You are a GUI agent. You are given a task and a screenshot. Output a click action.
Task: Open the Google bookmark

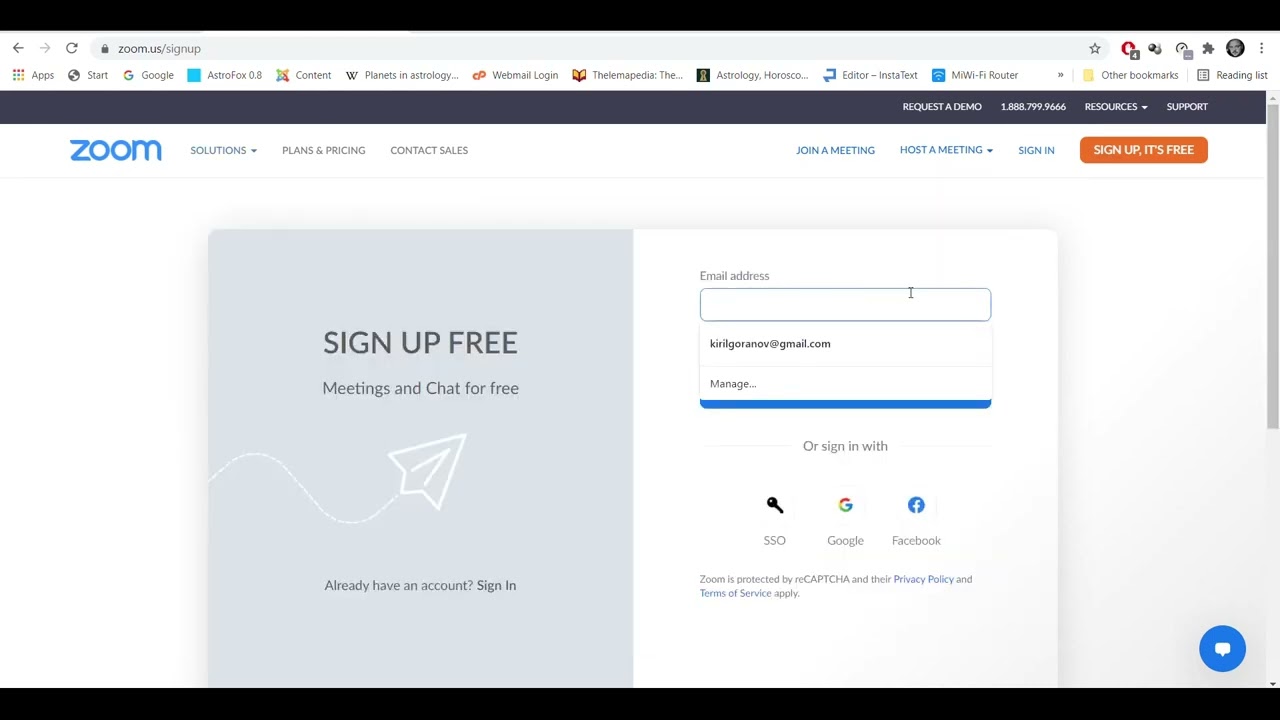coord(148,75)
